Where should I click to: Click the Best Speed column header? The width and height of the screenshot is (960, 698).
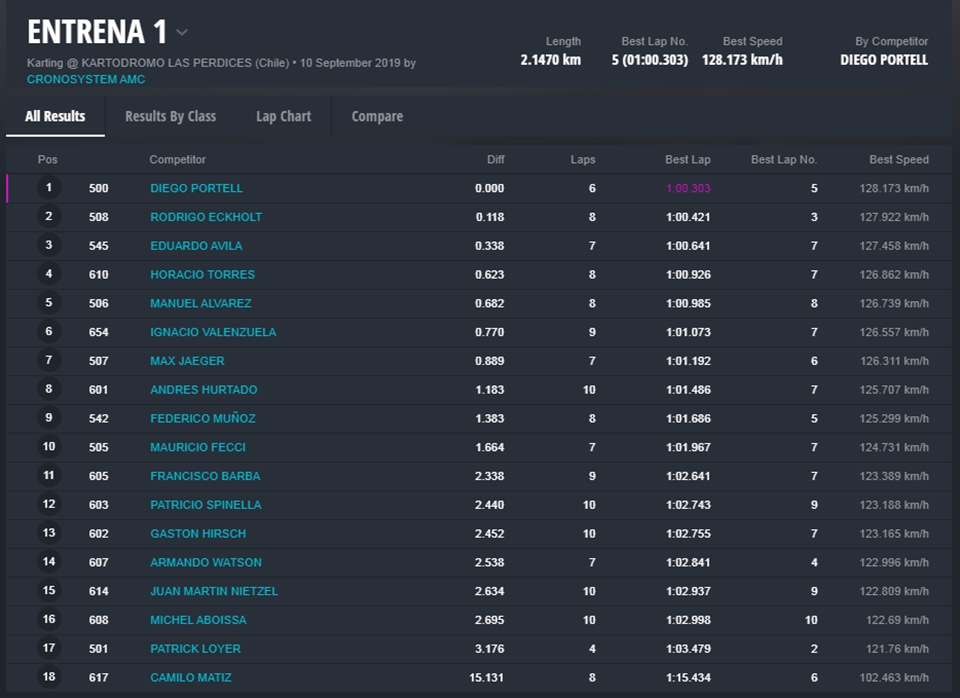(x=898, y=160)
